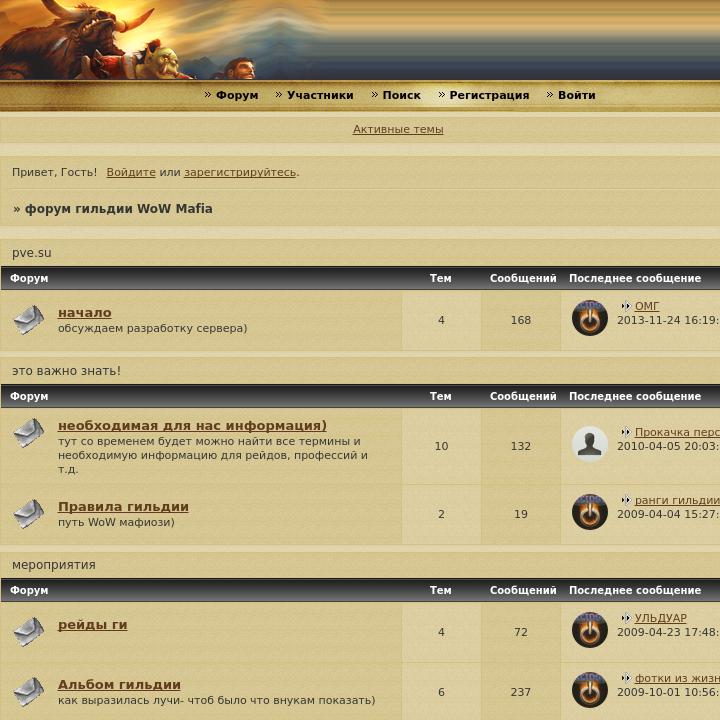Screen dimensions: 720x720
Task: Click envelope icon beside Правила гильдии
Action: point(28,513)
